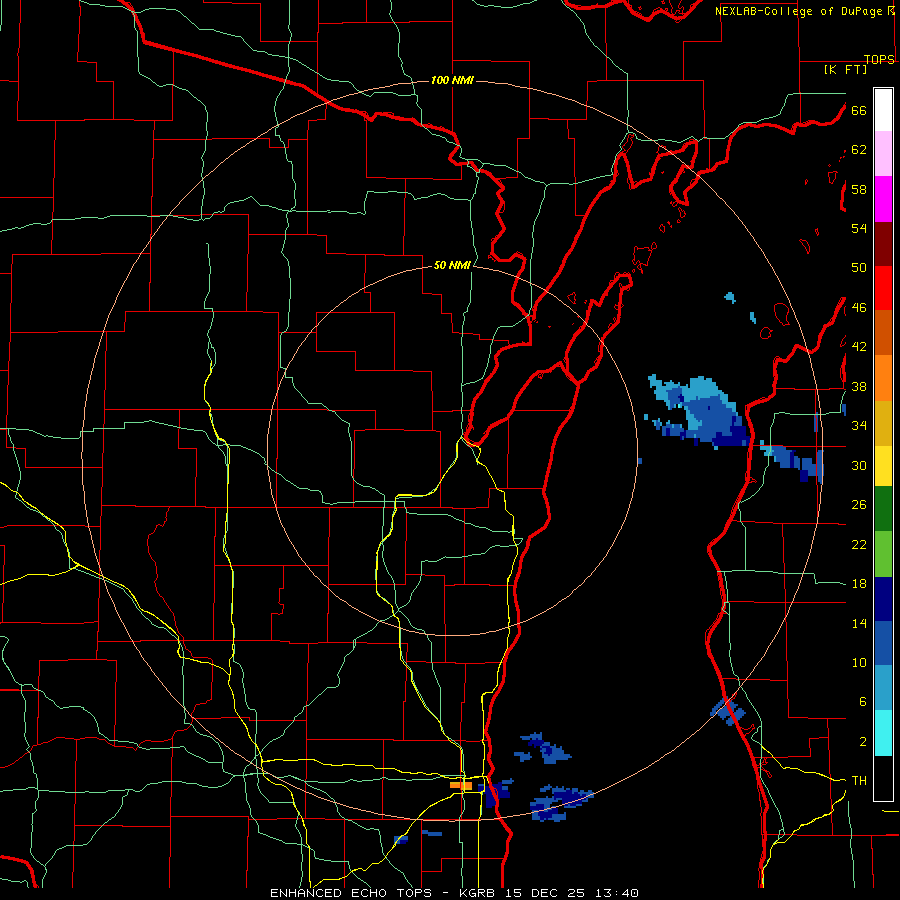Click the magenta swatch between 58 and 54
The width and height of the screenshot is (900, 900).
click(x=883, y=199)
